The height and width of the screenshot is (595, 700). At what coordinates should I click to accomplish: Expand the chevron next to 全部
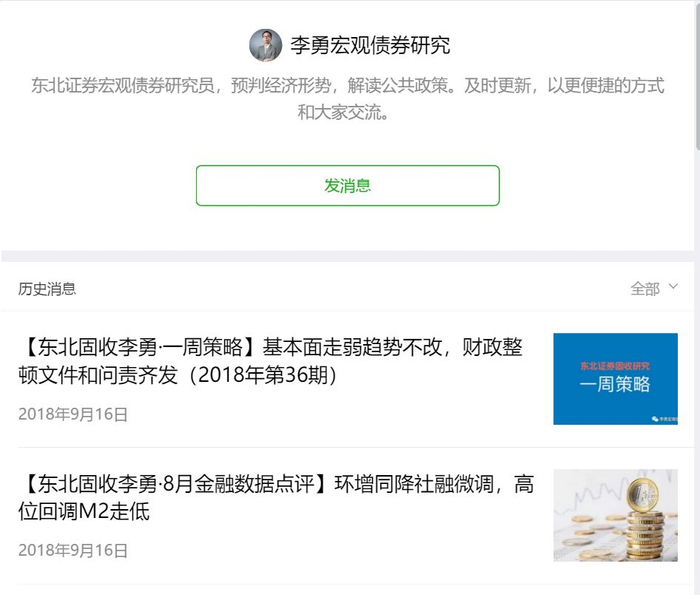click(x=673, y=287)
